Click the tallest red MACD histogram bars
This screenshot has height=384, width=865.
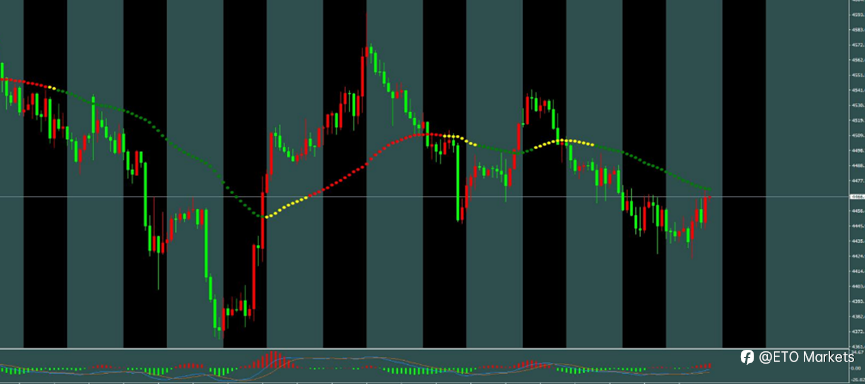[274, 360]
